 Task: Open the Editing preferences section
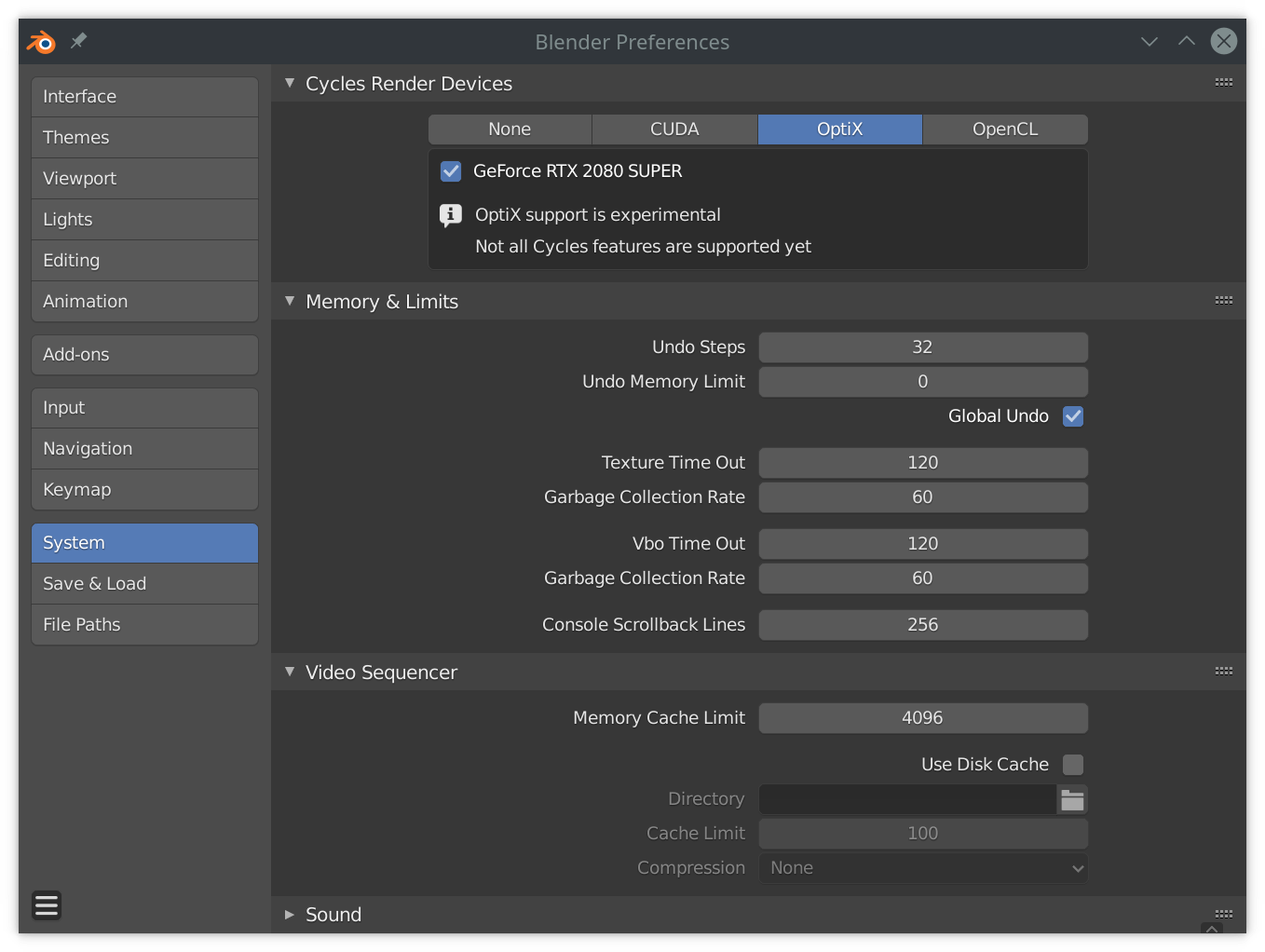[x=144, y=261]
